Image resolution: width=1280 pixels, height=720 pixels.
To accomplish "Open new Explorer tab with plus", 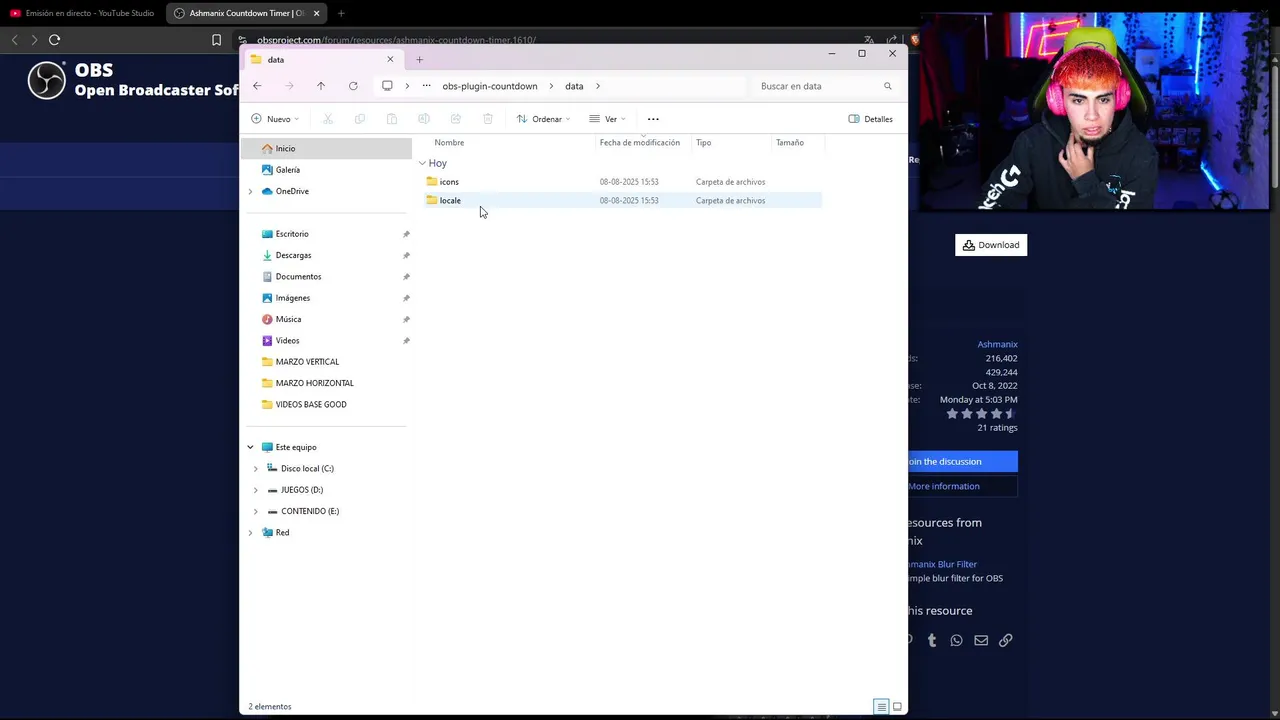I will (419, 60).
